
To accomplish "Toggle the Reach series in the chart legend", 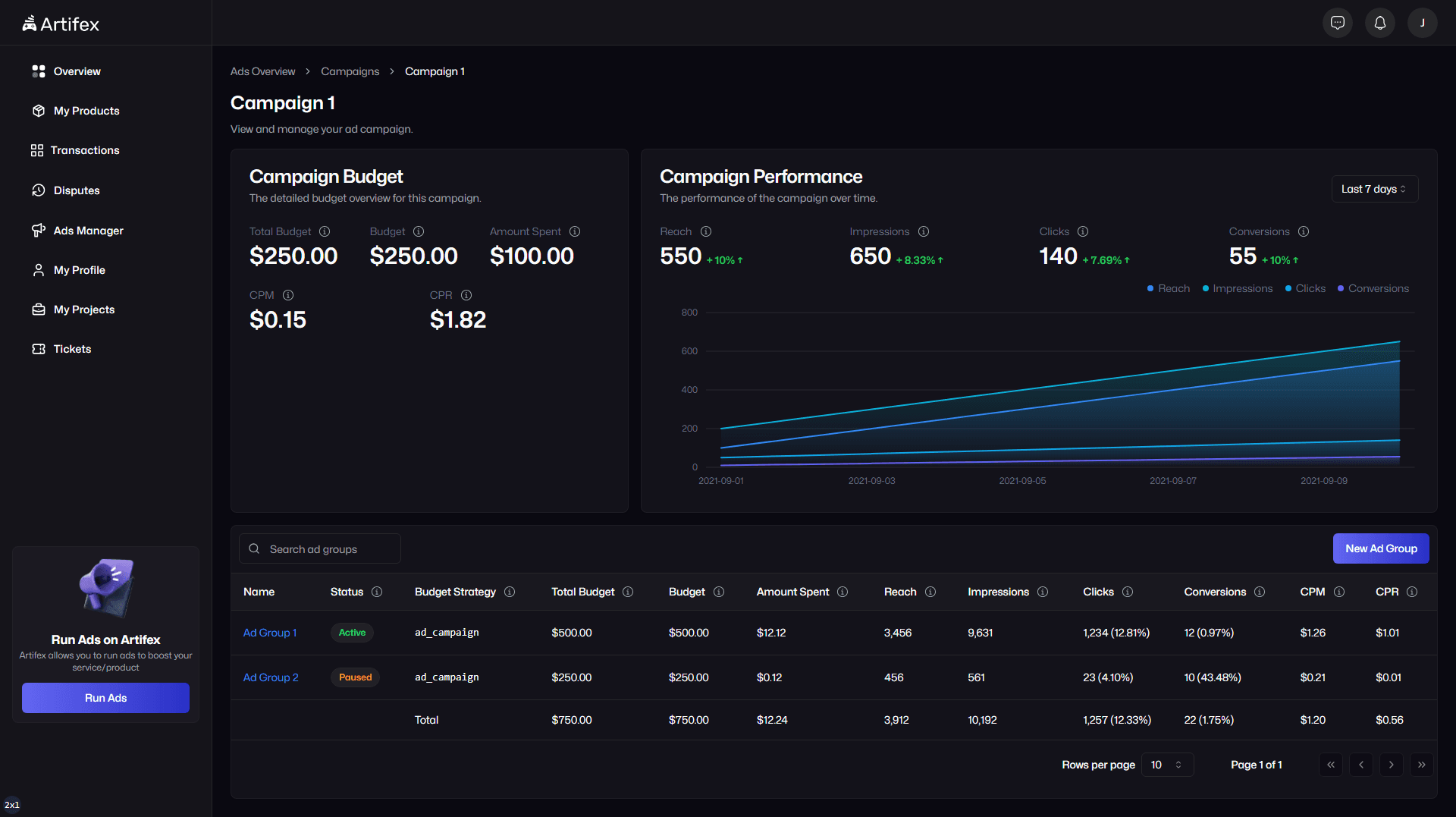I will (1168, 288).
